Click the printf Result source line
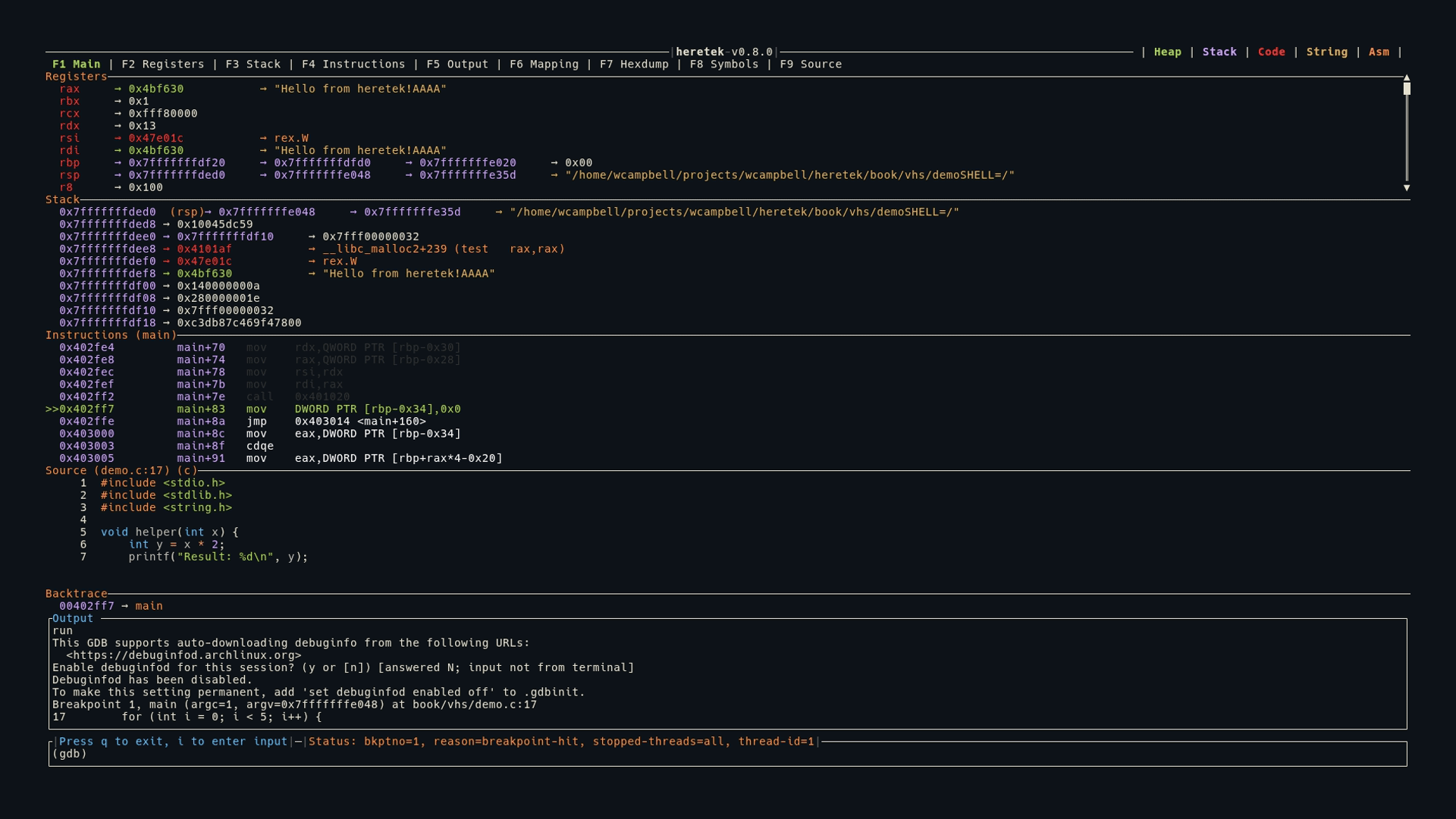This screenshot has width=1456, height=819. (x=218, y=557)
